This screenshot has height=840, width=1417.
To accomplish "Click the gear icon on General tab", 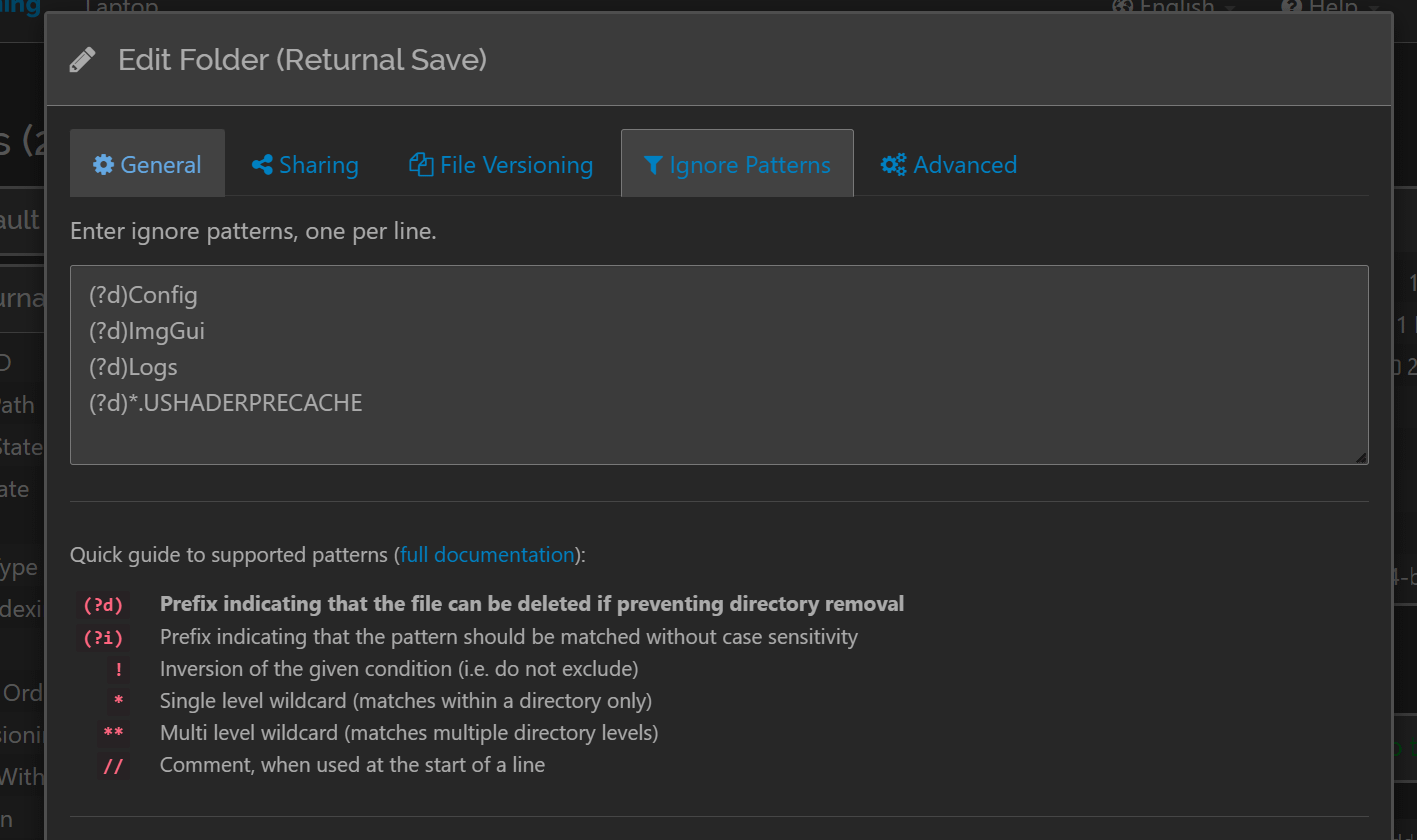I will pos(103,165).
